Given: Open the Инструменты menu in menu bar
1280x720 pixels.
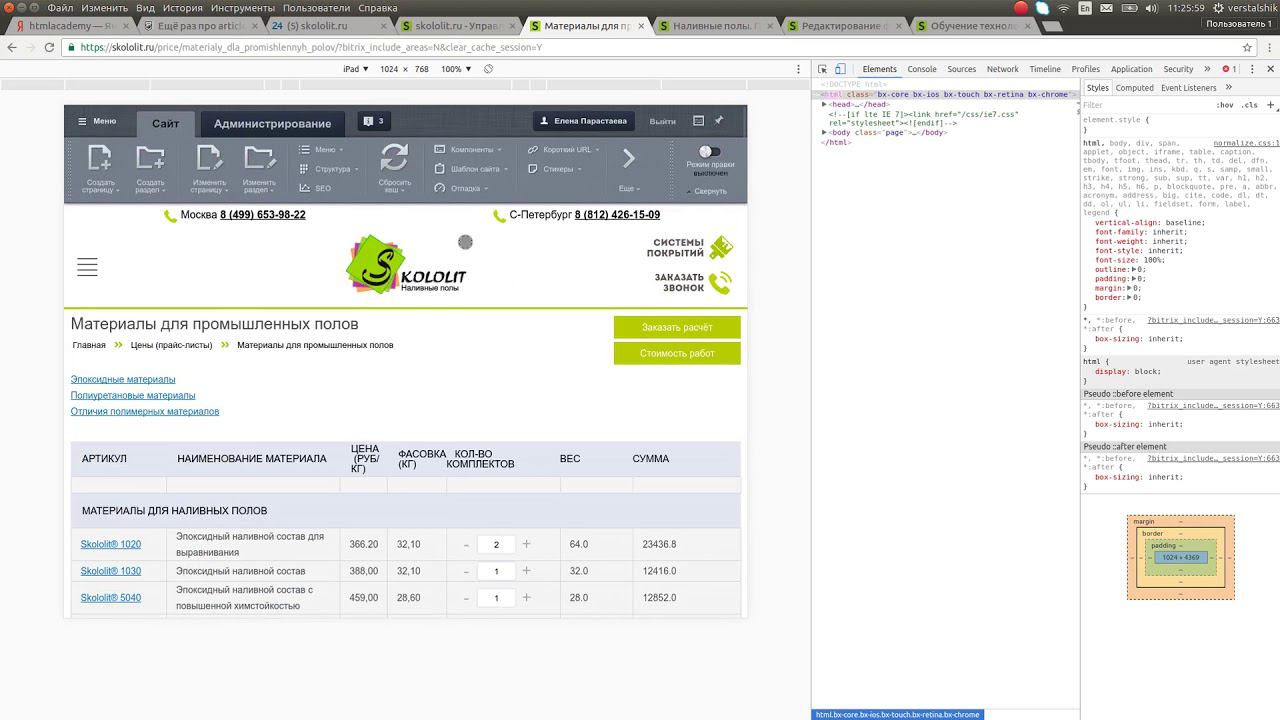Looking at the screenshot, I should 244,8.
